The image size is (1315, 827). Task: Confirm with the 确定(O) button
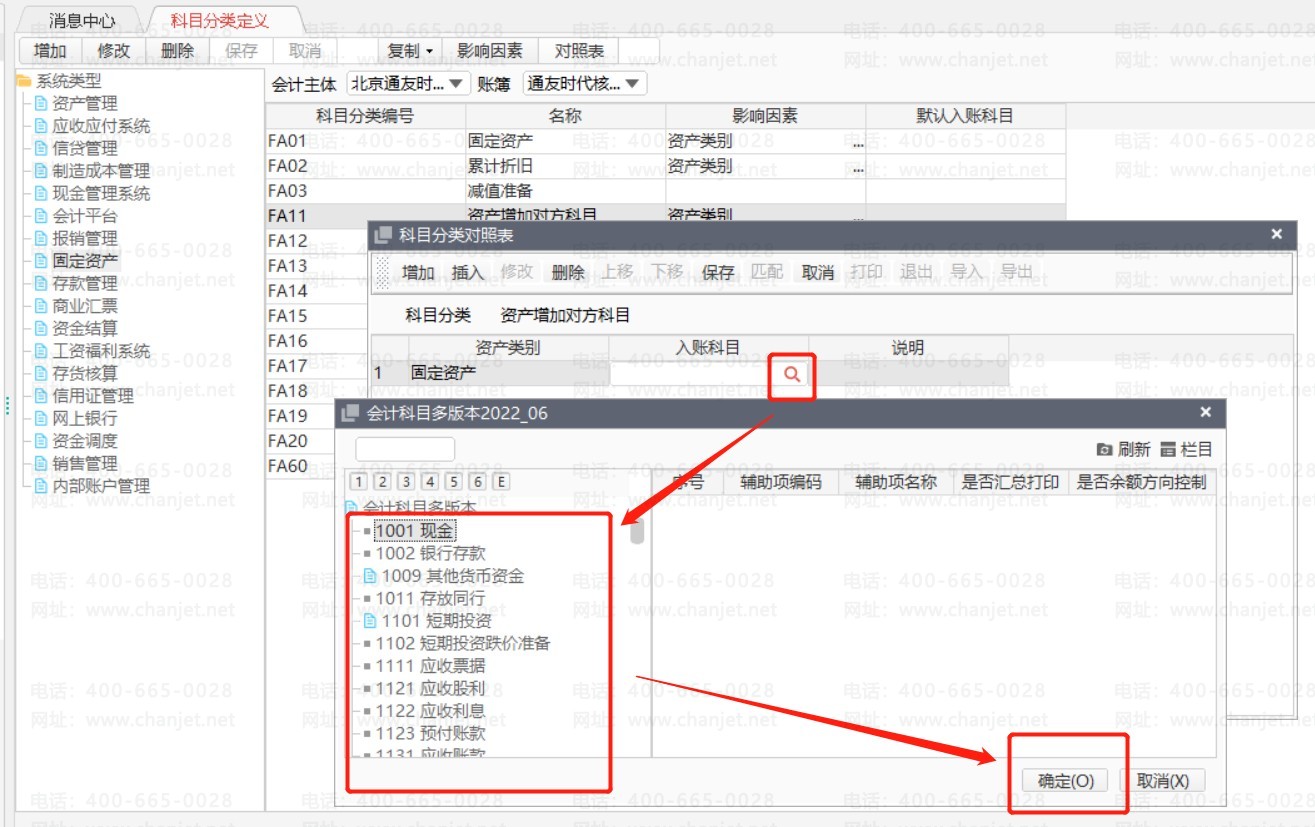coord(1065,781)
